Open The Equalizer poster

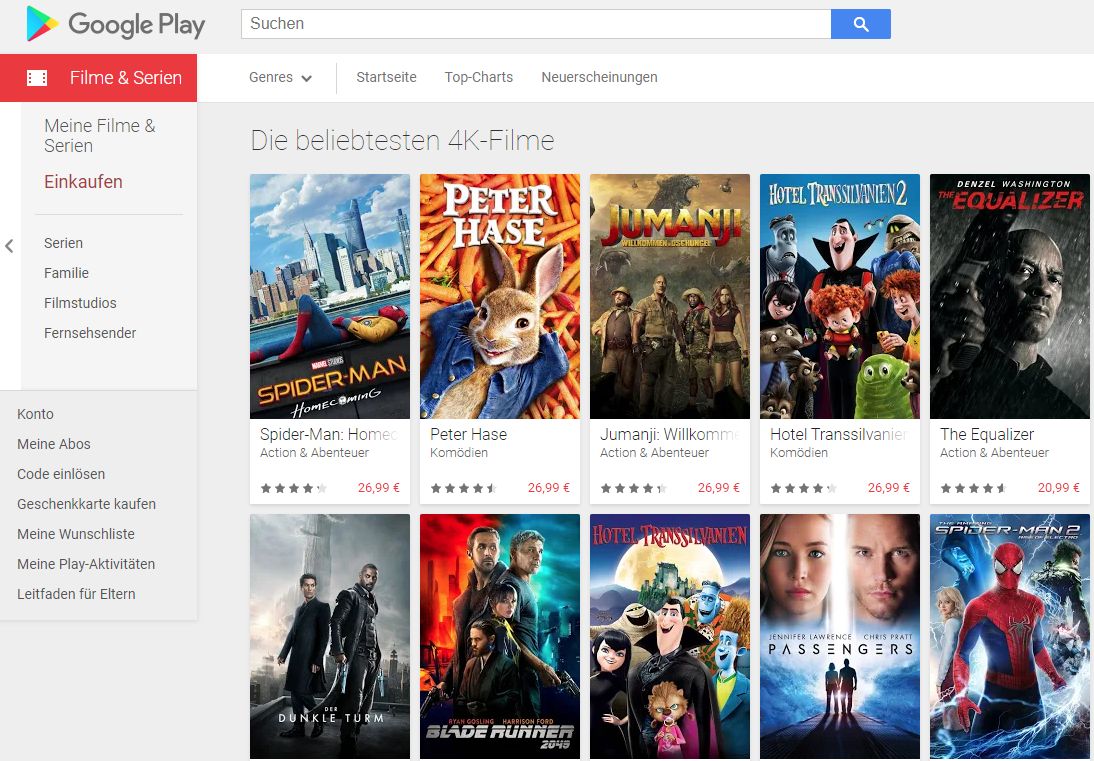coord(1010,296)
